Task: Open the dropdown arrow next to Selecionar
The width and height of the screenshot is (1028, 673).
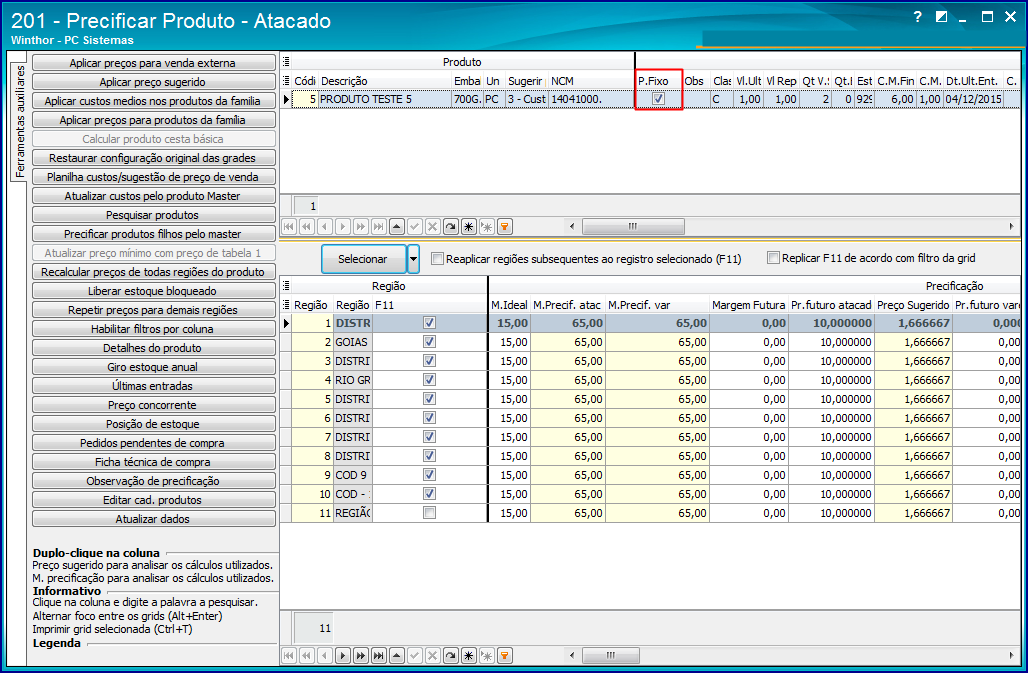Action: point(414,259)
